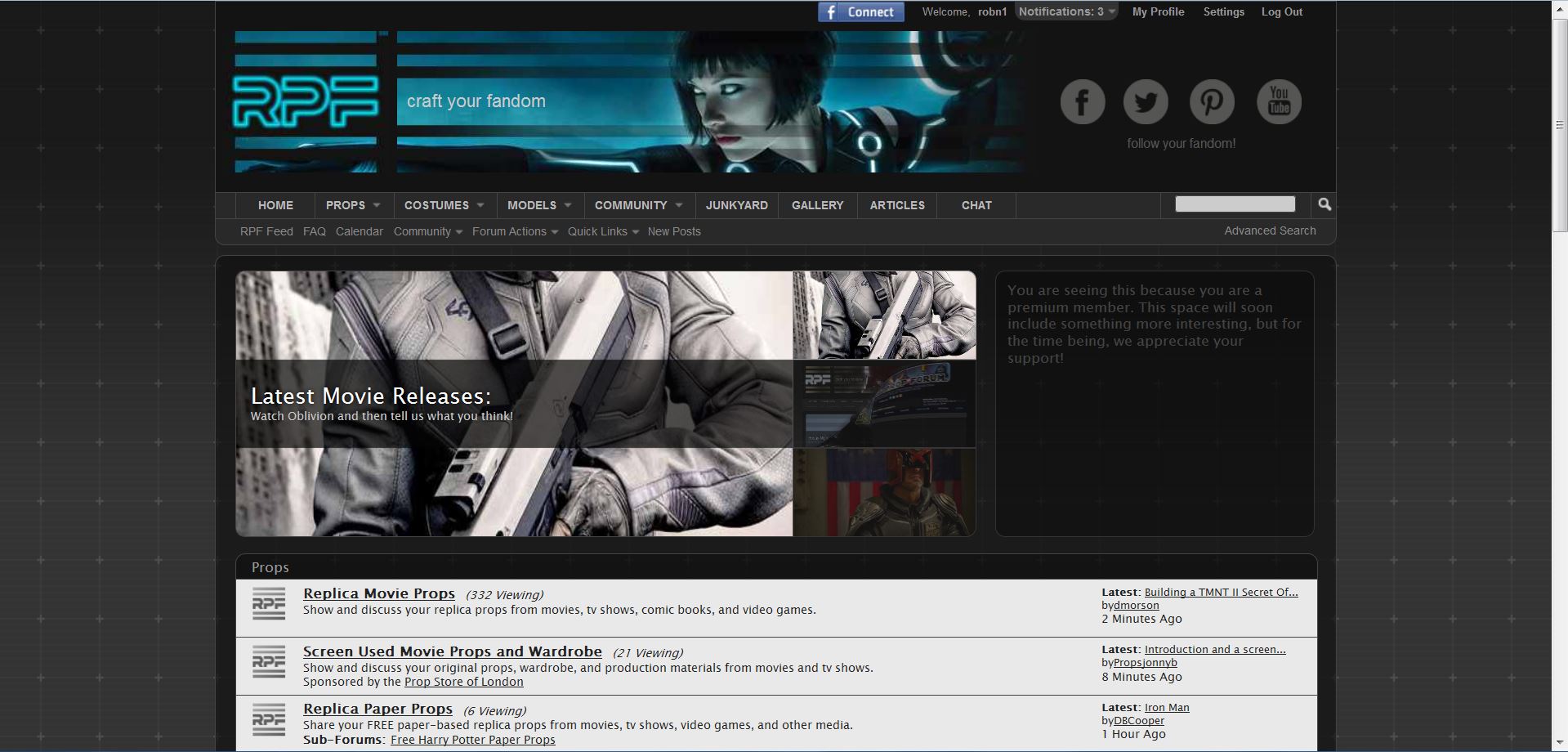Open account Settings link
Viewport: 1568px width, 752px height.
pyautogui.click(x=1224, y=11)
